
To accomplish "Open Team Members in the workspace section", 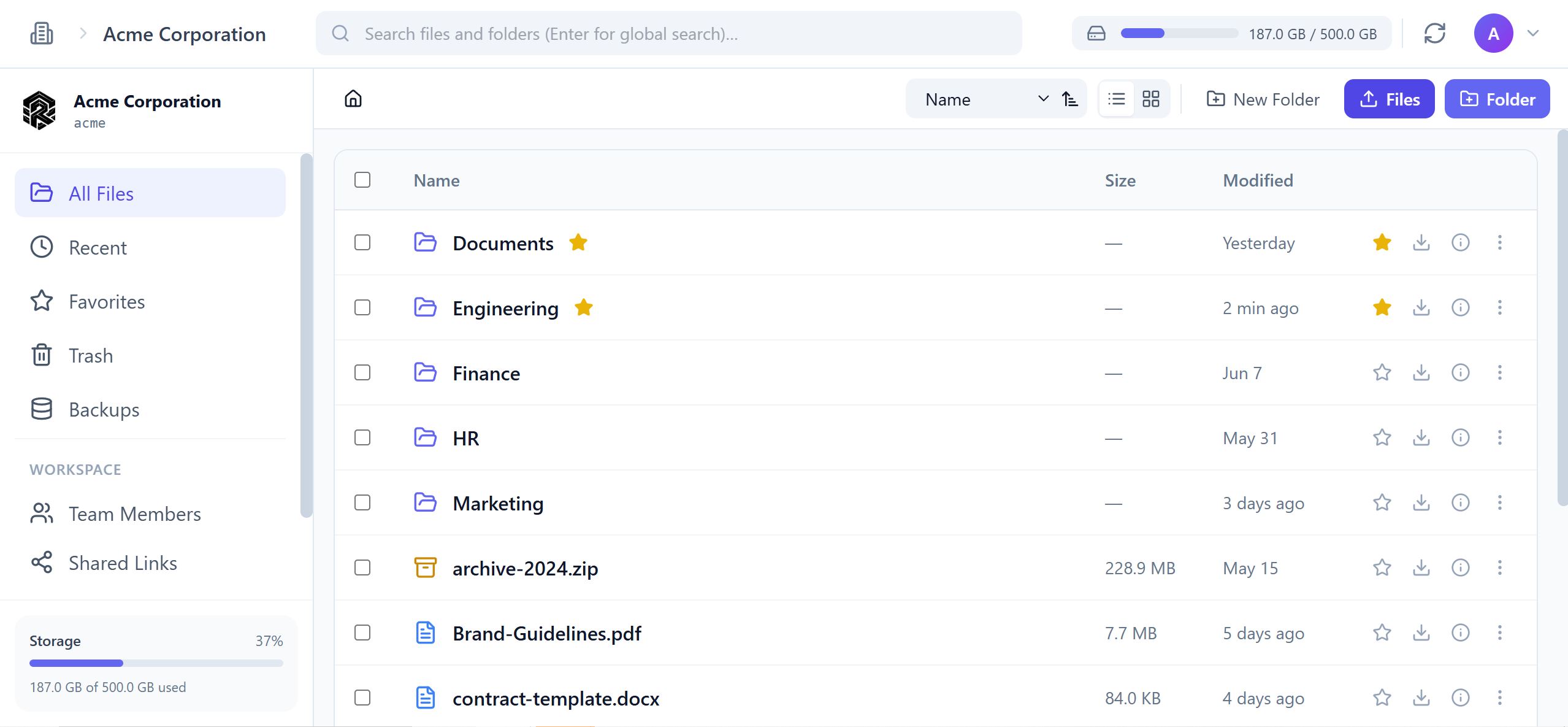I will click(x=150, y=514).
